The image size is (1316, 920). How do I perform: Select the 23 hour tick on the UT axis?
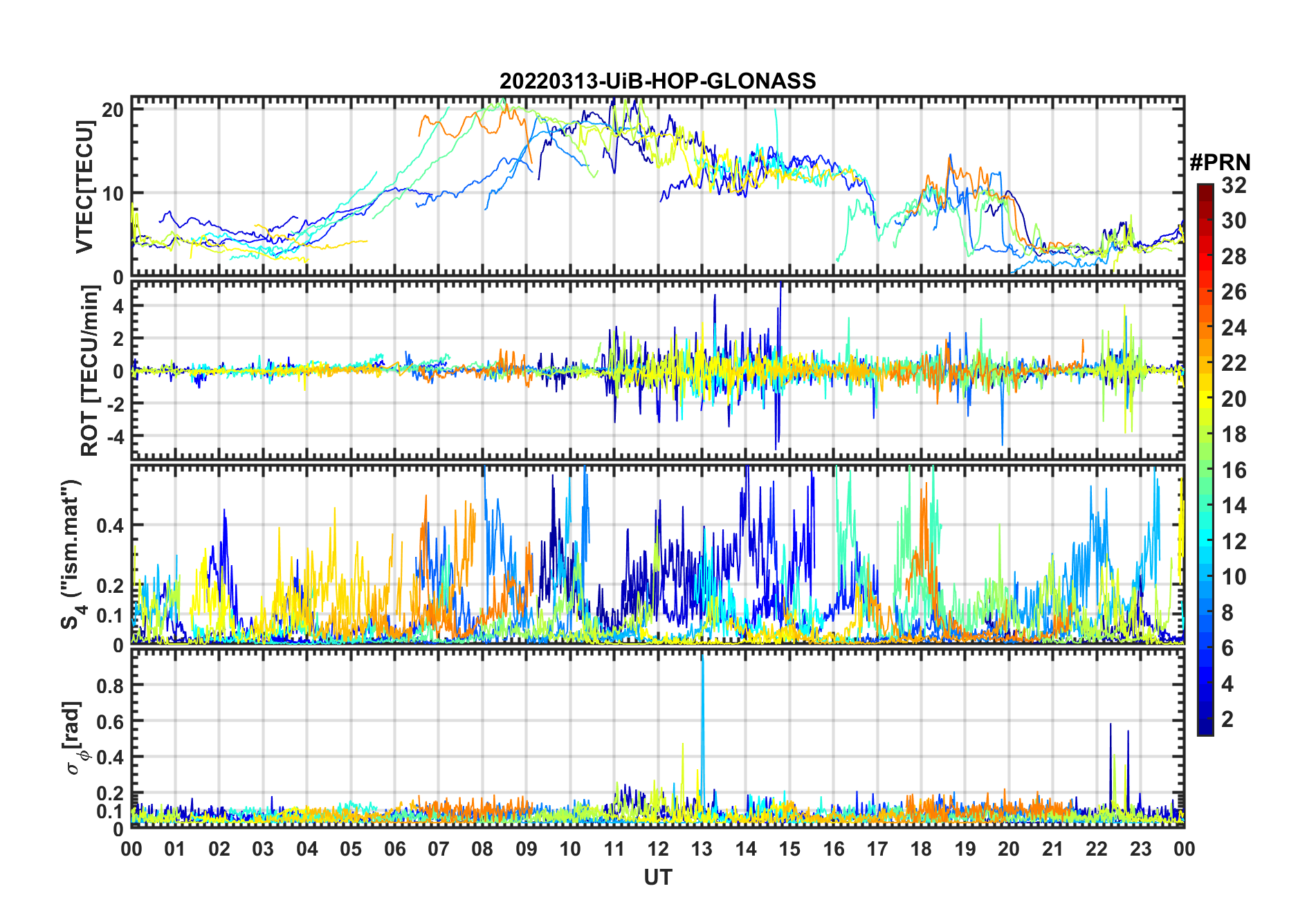(1140, 849)
